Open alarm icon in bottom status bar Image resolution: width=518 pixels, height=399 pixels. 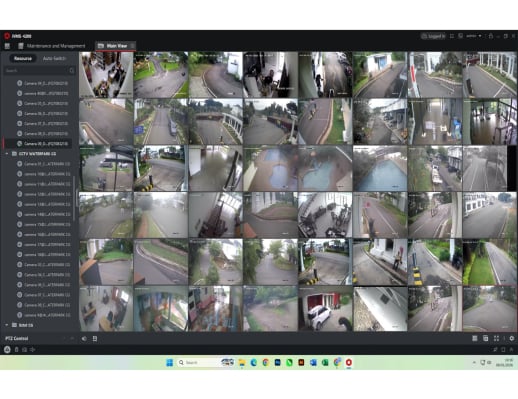pos(7,350)
